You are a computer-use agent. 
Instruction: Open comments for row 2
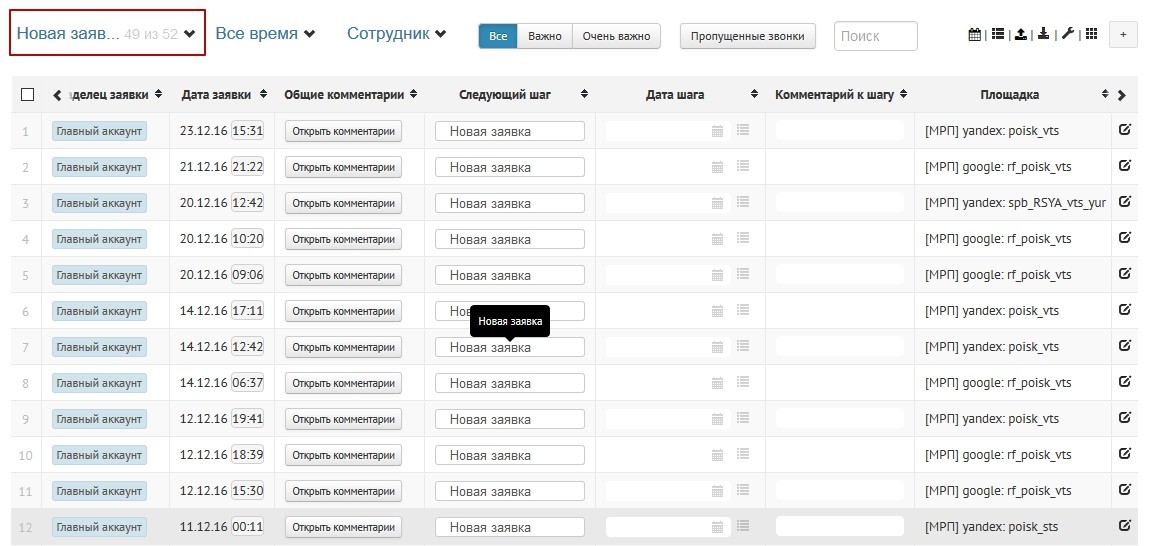pyautogui.click(x=343, y=167)
